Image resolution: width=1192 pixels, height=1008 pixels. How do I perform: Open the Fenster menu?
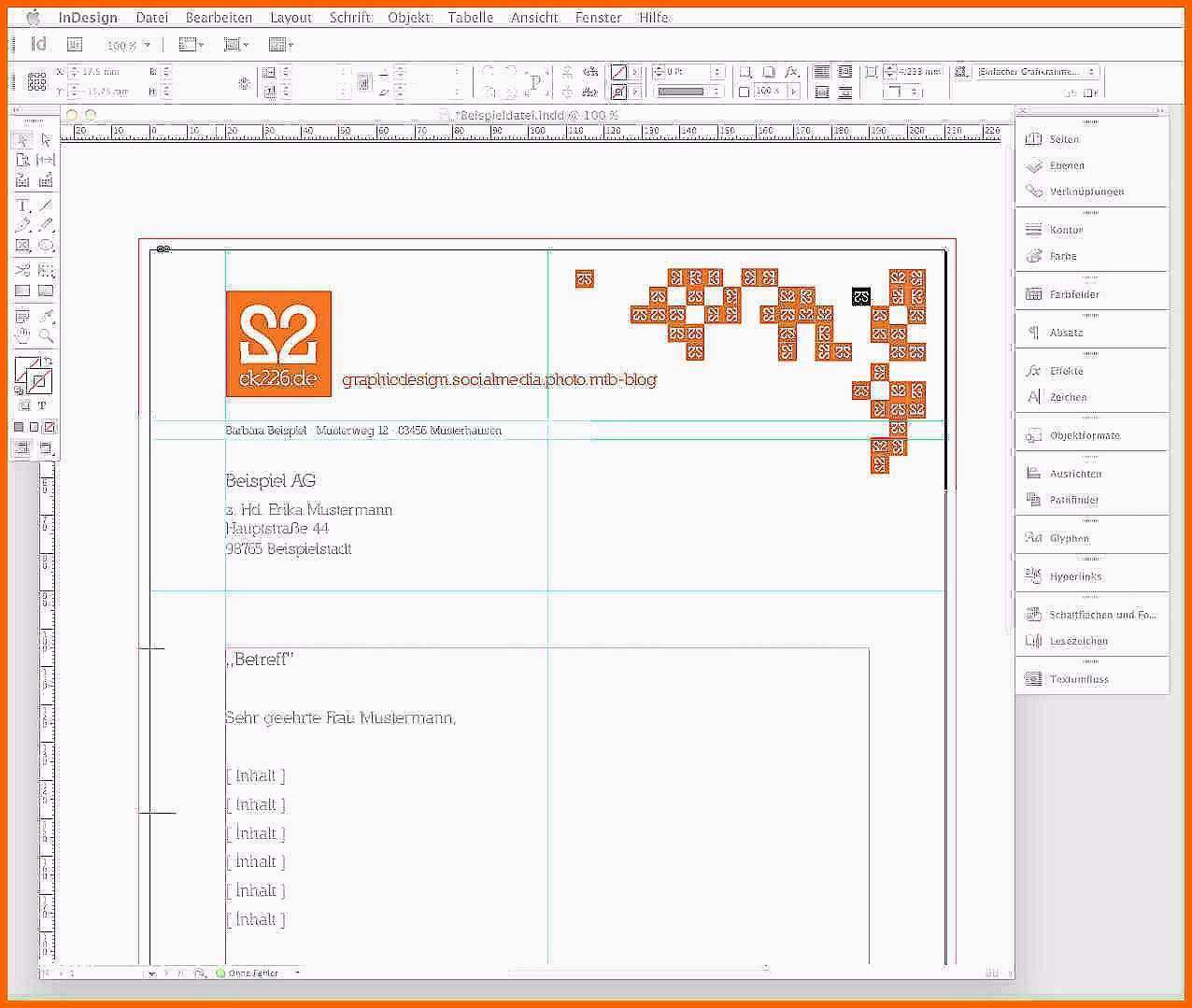pos(598,17)
